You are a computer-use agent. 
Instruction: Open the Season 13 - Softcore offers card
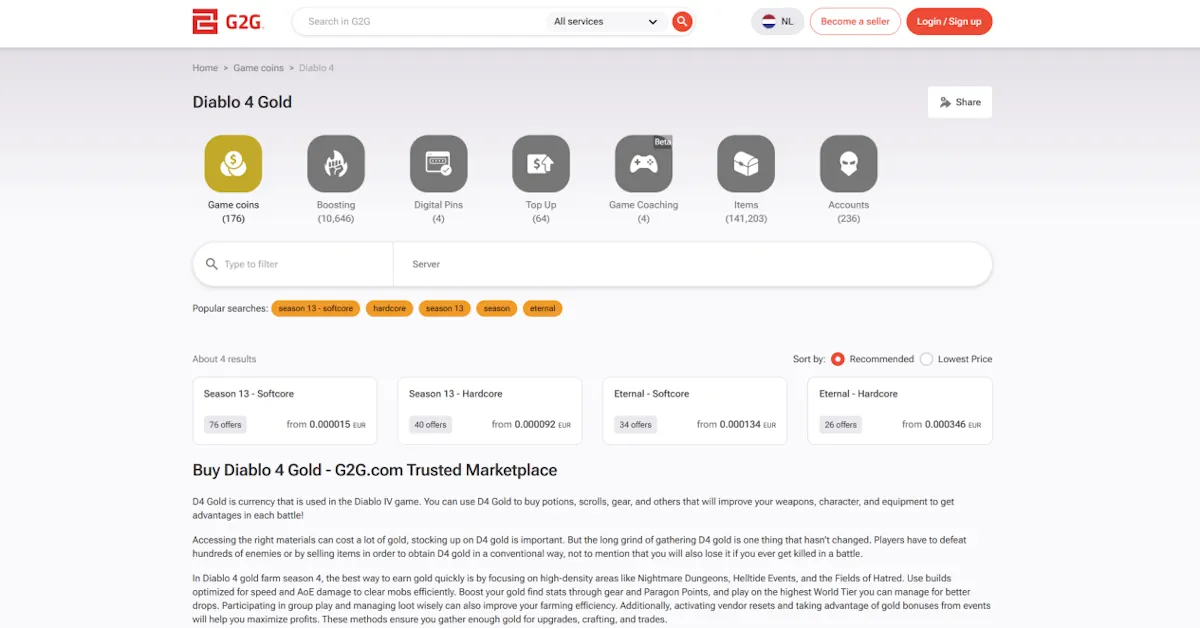click(285, 410)
